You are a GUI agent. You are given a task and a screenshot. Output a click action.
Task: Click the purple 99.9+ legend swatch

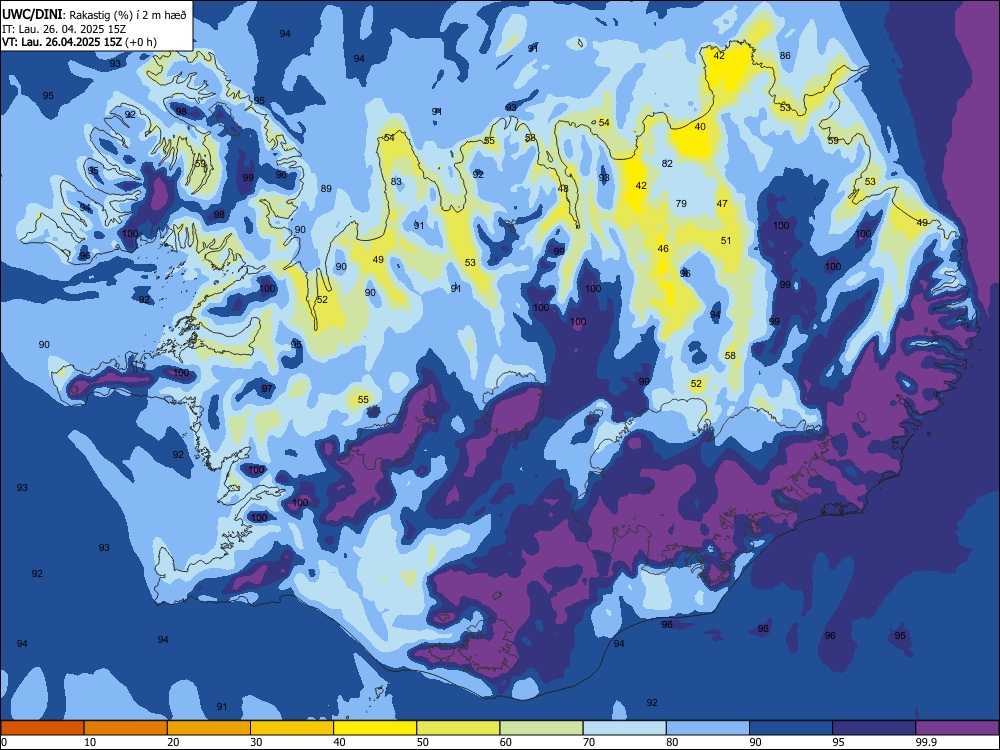957,728
